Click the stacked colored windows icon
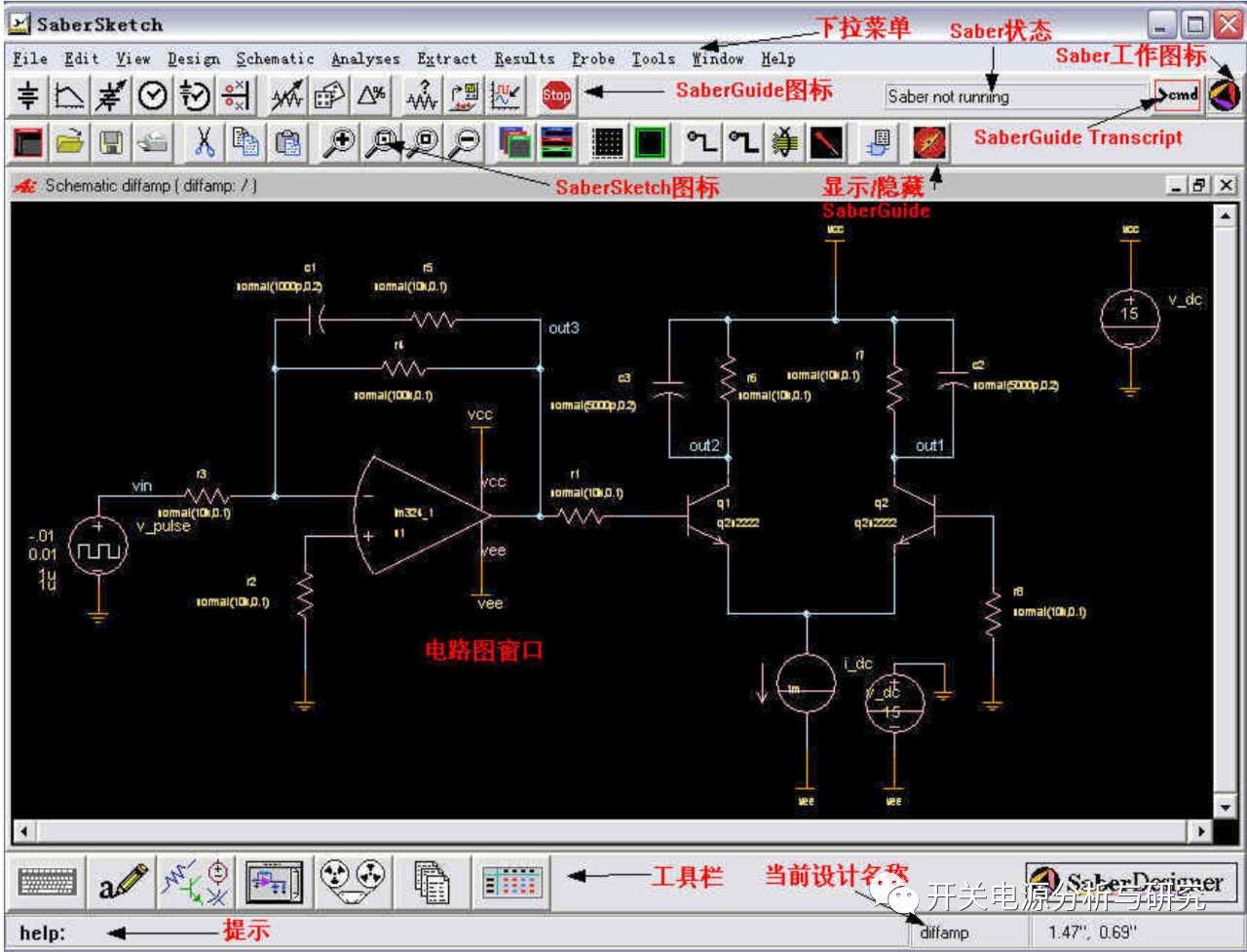This screenshot has width=1247, height=952. coord(515,143)
